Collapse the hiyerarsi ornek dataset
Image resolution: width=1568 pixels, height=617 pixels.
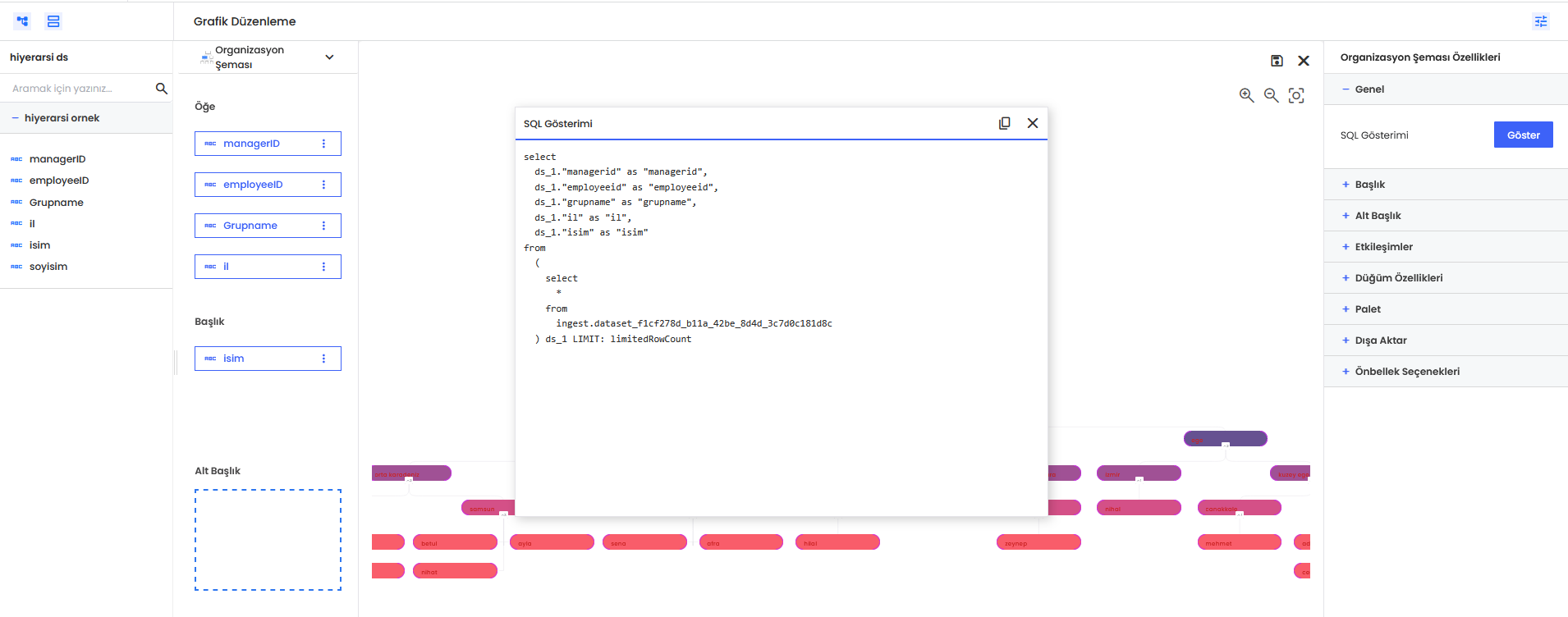[x=16, y=118]
